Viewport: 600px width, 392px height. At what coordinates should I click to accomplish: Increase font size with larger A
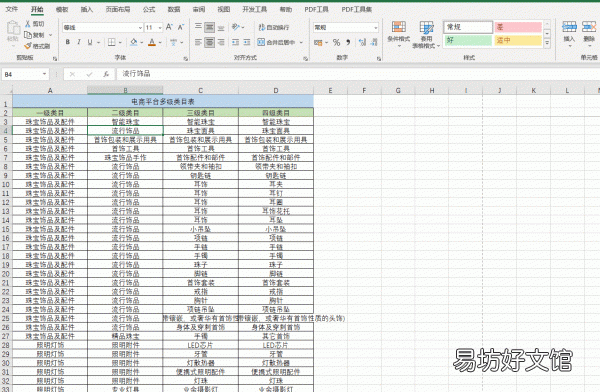pyautogui.click(x=169, y=27)
